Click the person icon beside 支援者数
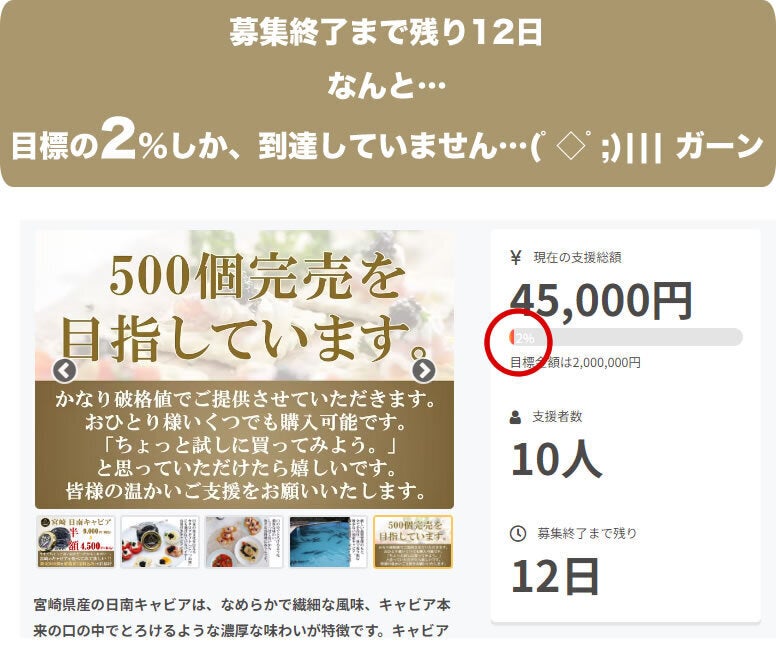 point(515,417)
